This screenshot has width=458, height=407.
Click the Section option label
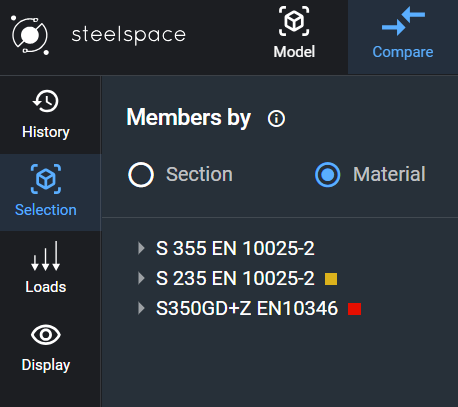pyautogui.click(x=199, y=174)
